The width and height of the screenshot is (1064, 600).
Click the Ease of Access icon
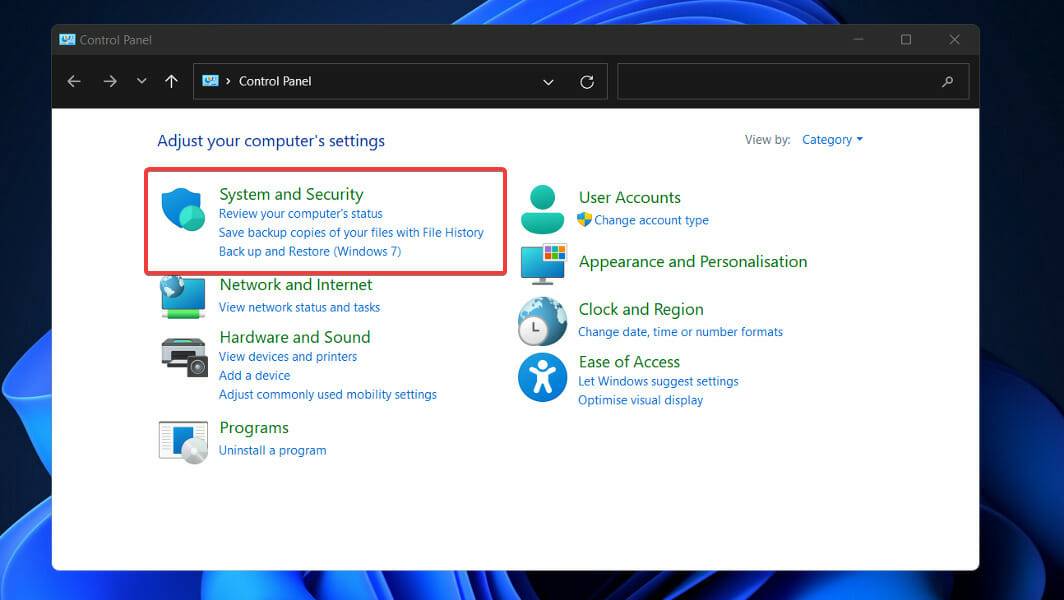(x=542, y=378)
